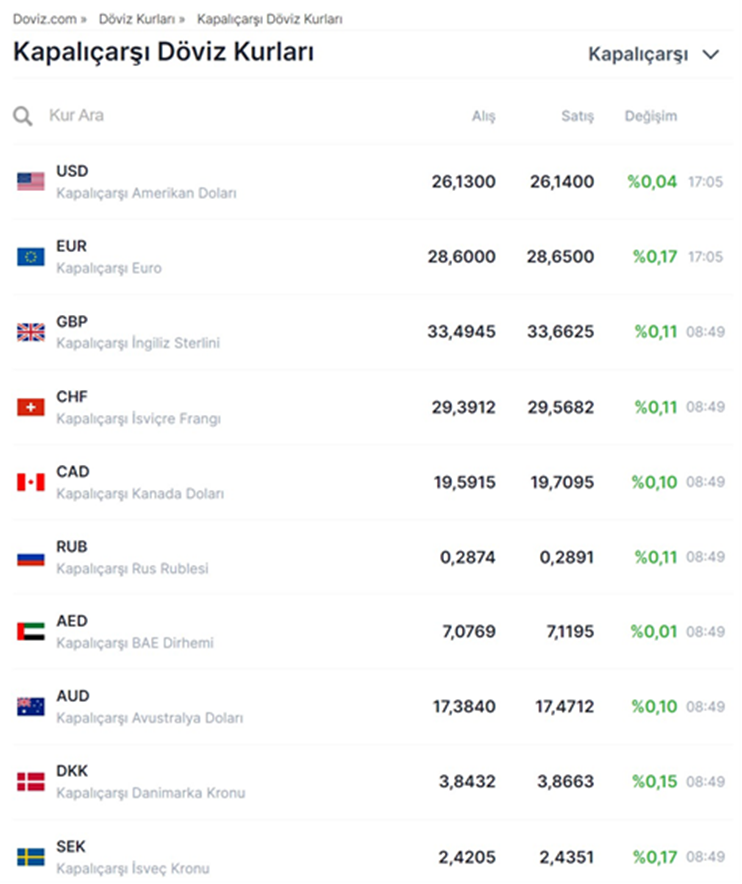Click the United States flag icon

coord(31,182)
